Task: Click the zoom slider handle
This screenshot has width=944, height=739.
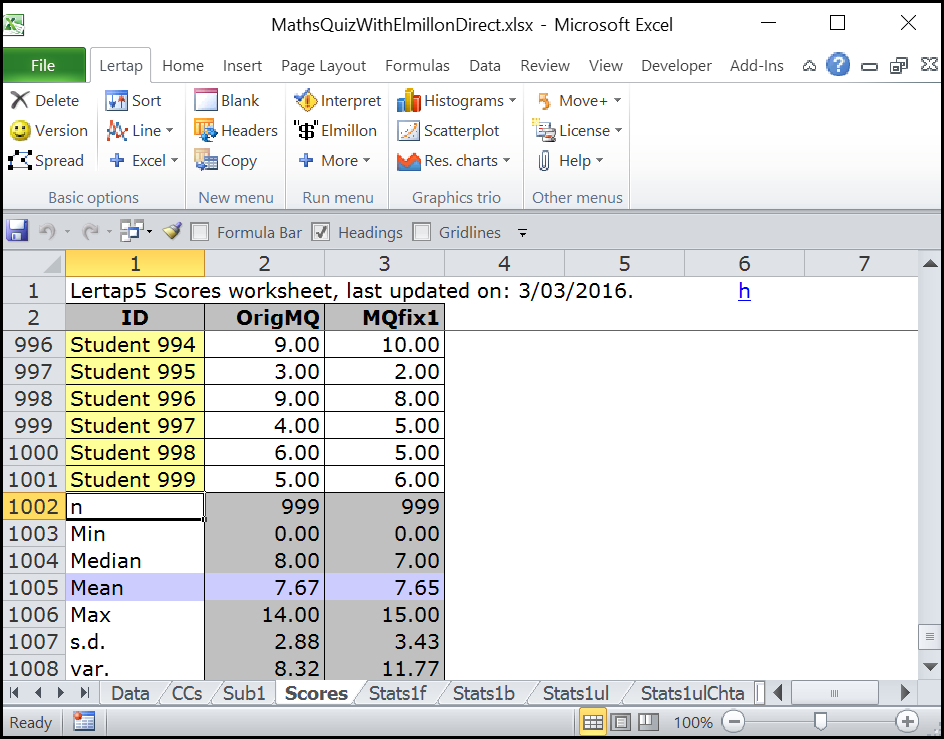Action: (x=820, y=721)
